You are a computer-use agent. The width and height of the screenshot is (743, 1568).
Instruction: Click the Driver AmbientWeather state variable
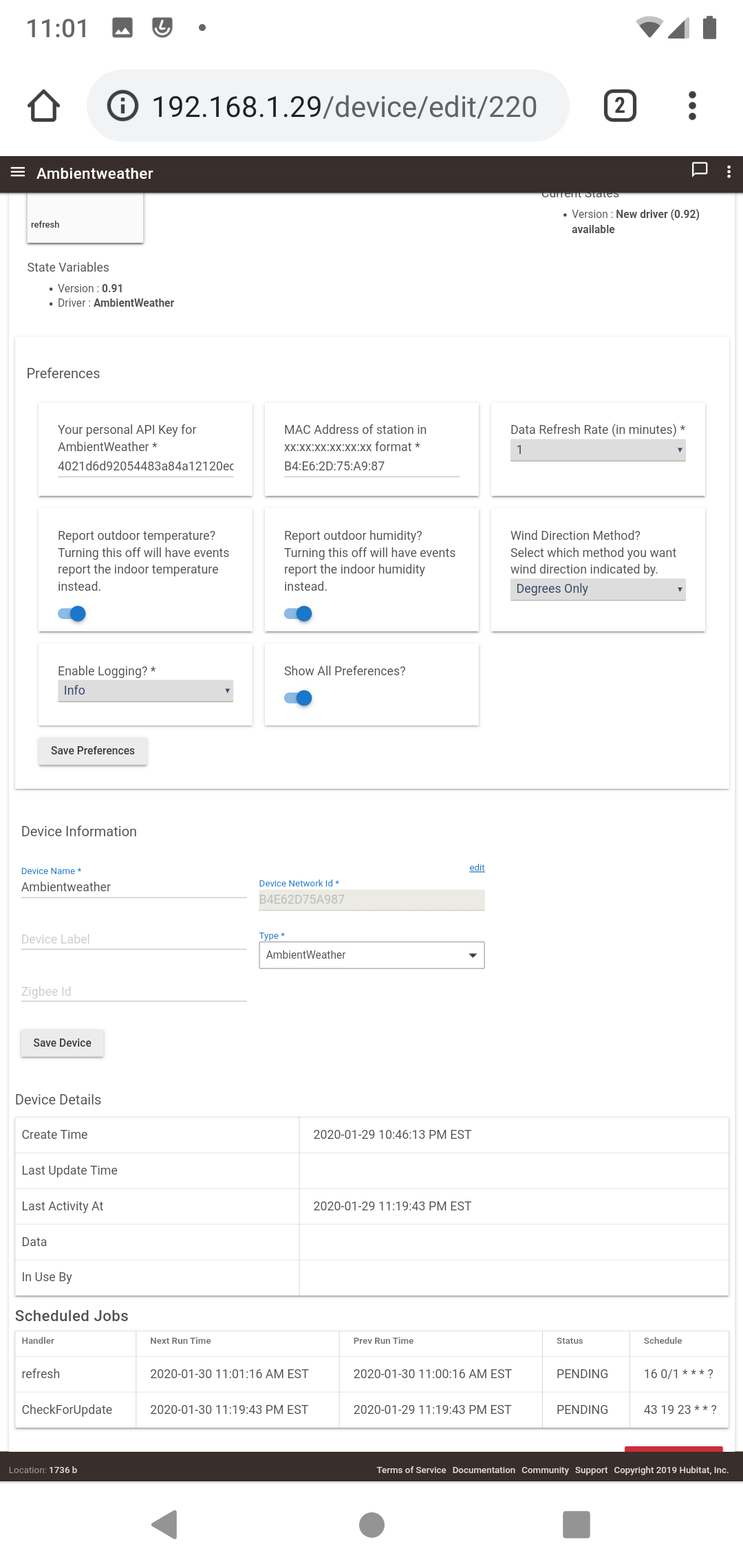(116, 303)
